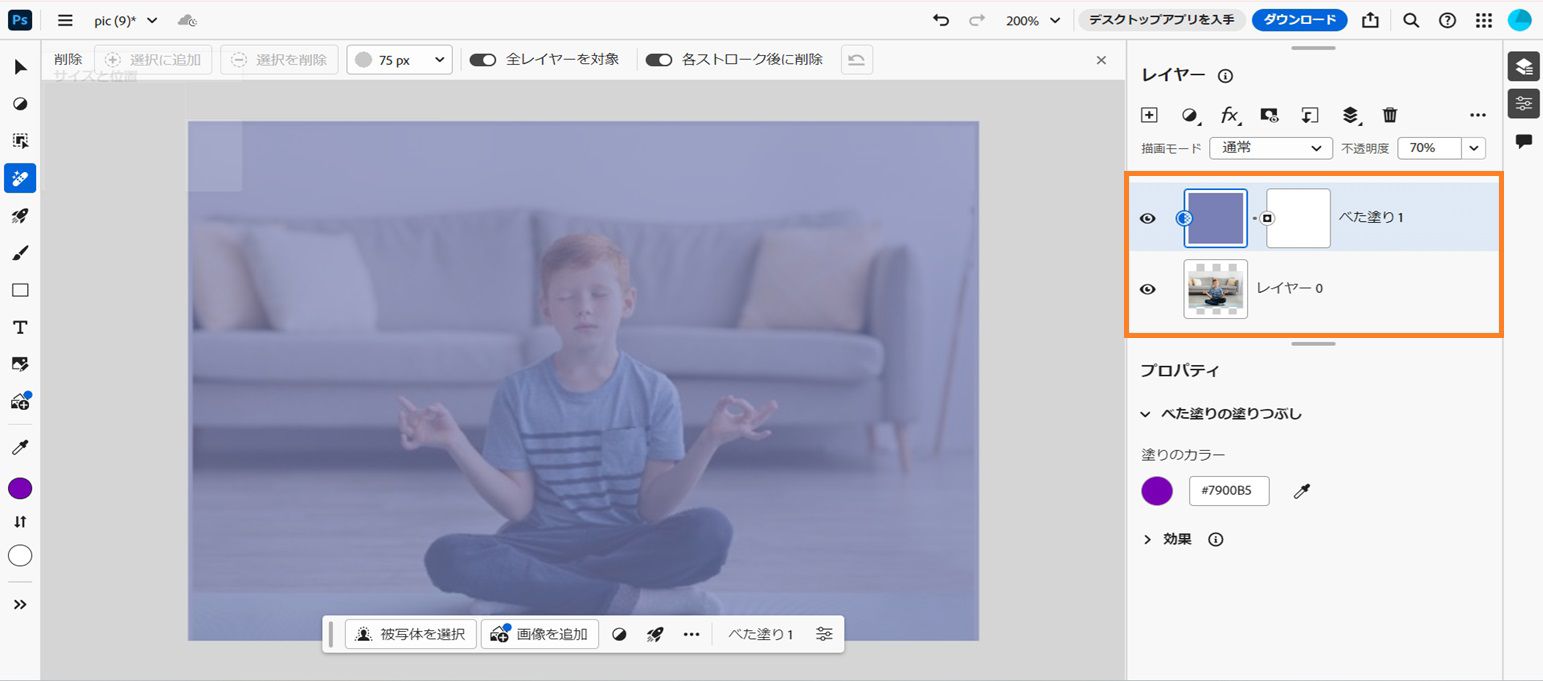Open the 描画モード blending mode dropdown

tap(1270, 147)
